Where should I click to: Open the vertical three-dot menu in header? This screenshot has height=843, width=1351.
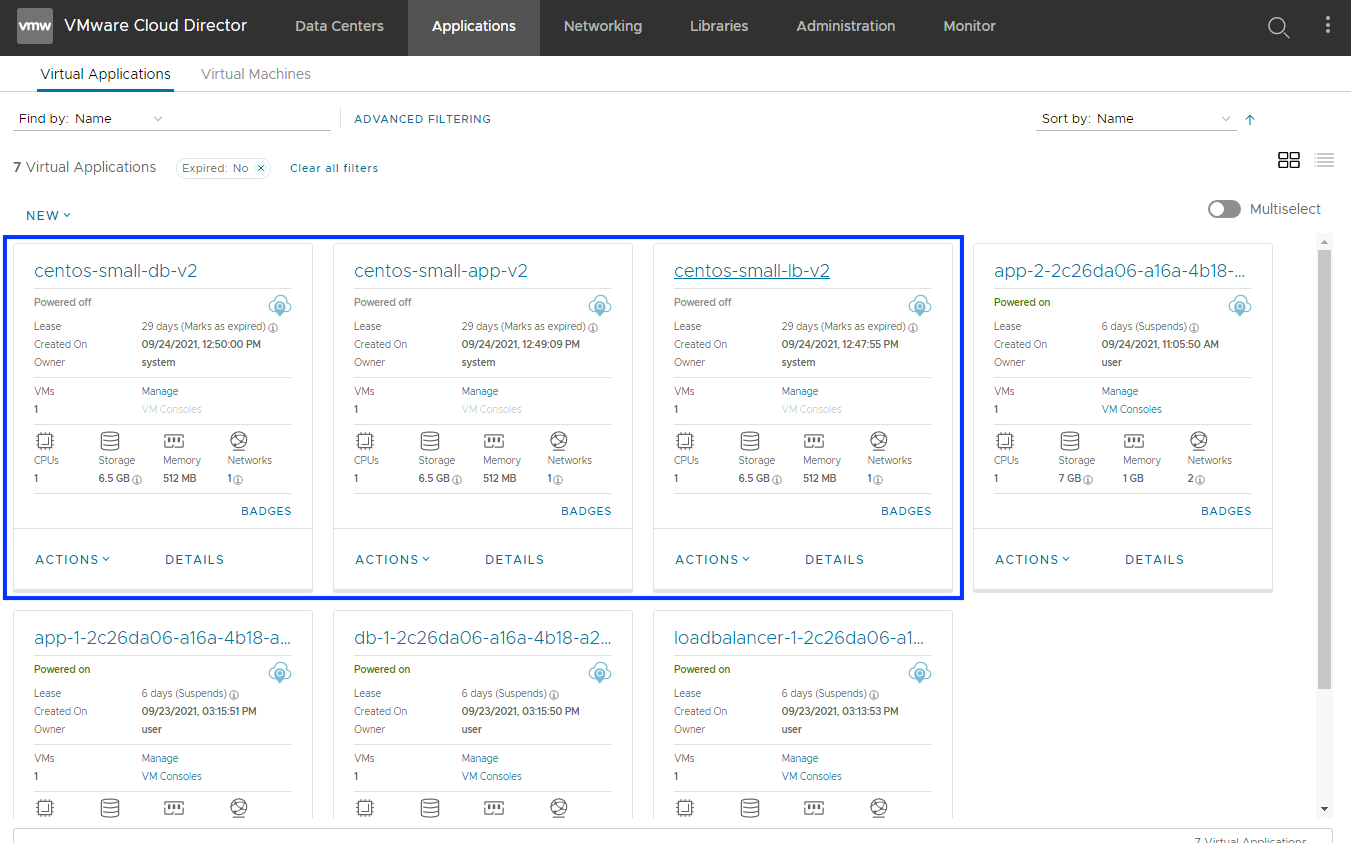click(1327, 27)
